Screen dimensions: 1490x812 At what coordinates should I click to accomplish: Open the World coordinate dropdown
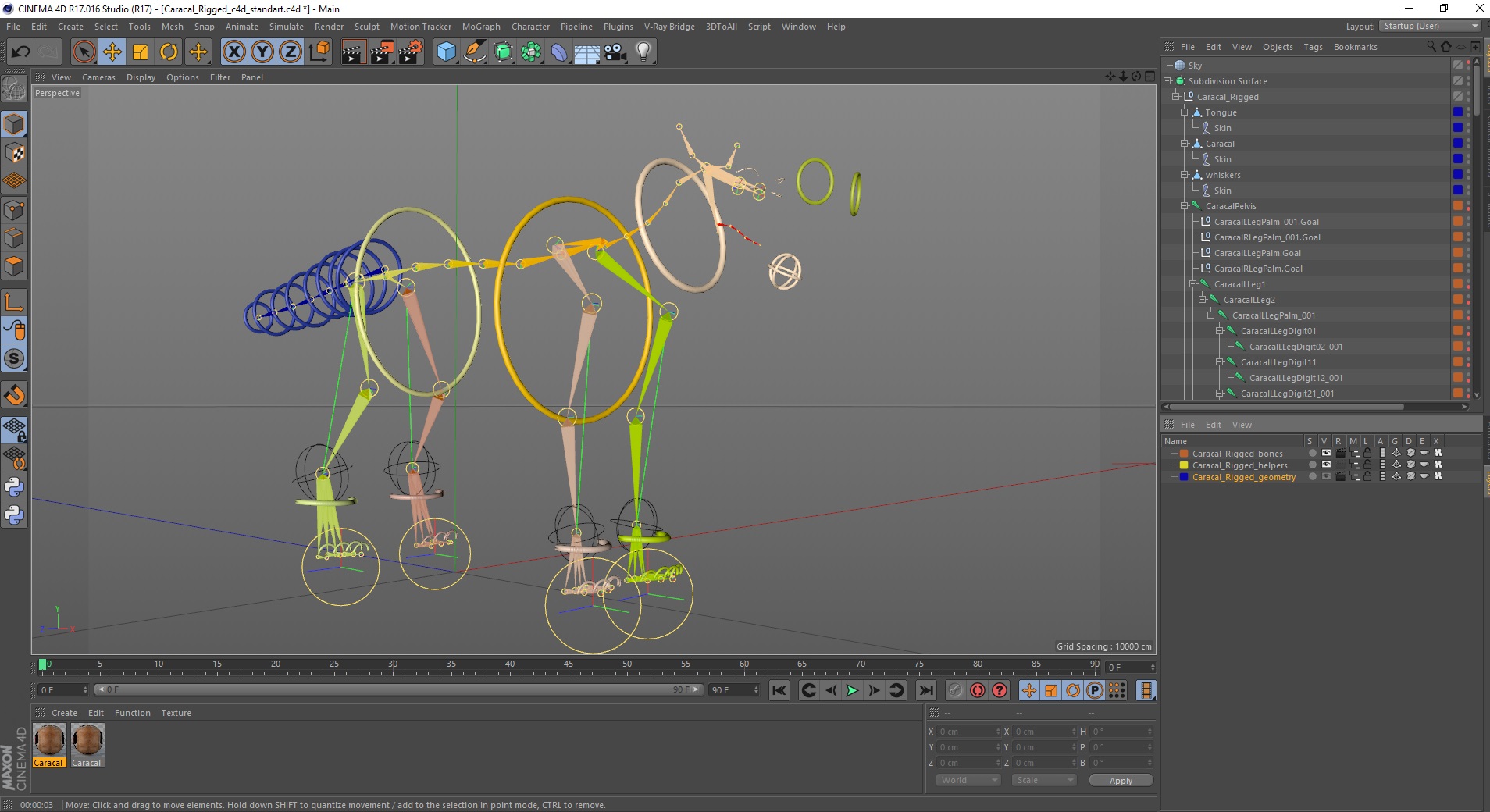tap(968, 780)
